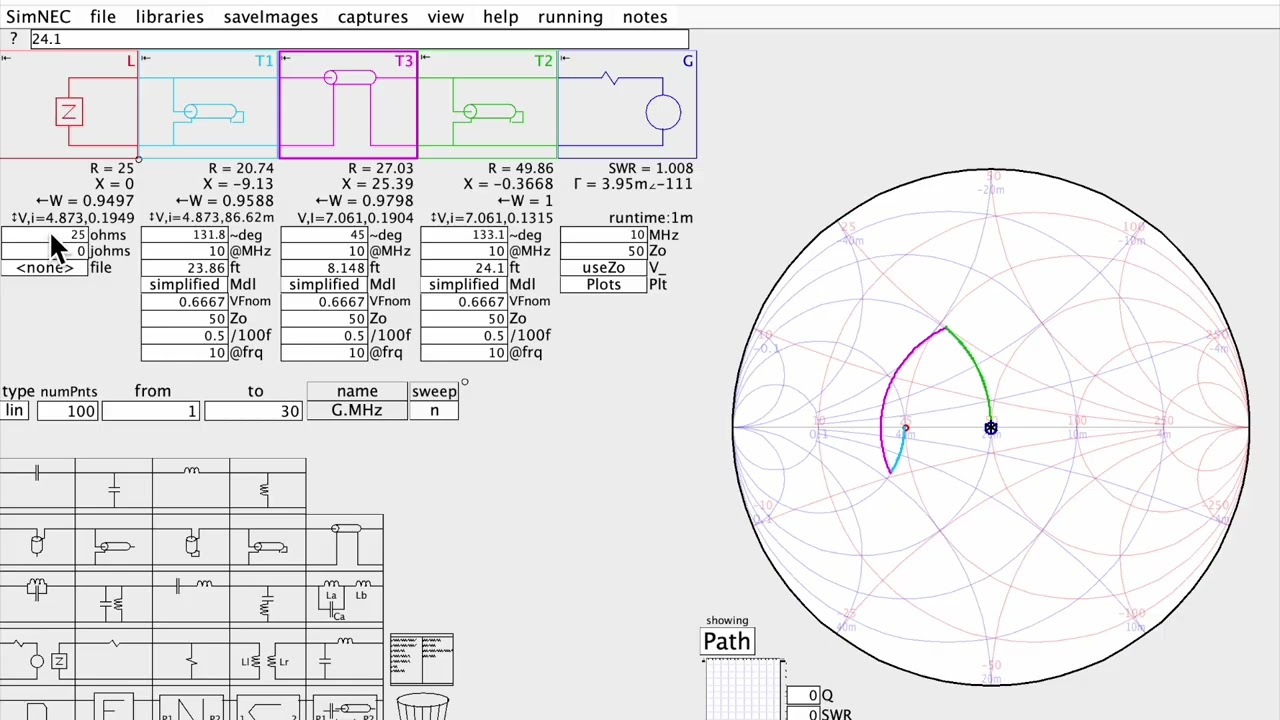Viewport: 1280px width, 720px height.
Task: Click the trash basket icon
Action: point(422,707)
